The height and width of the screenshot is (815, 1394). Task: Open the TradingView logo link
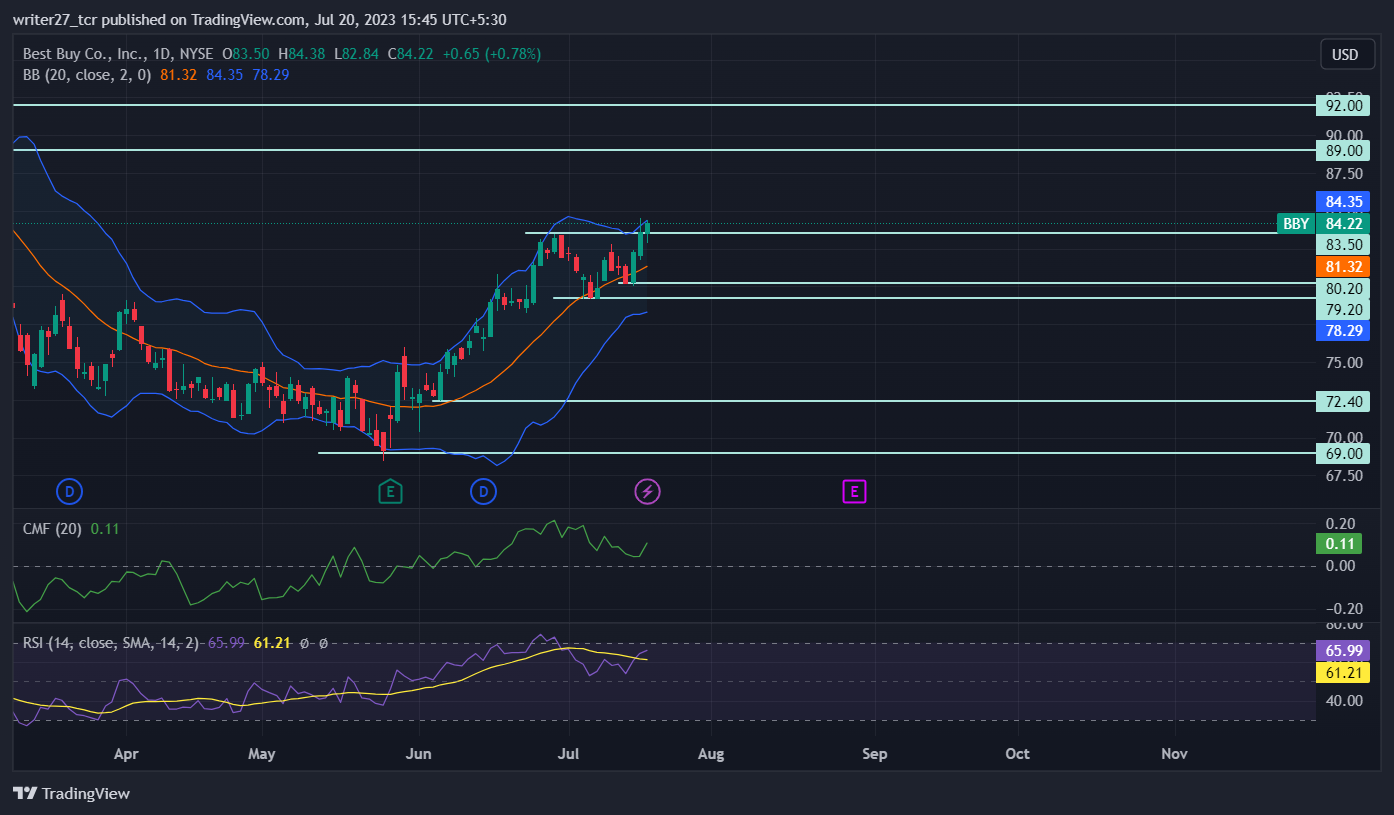coord(72,793)
